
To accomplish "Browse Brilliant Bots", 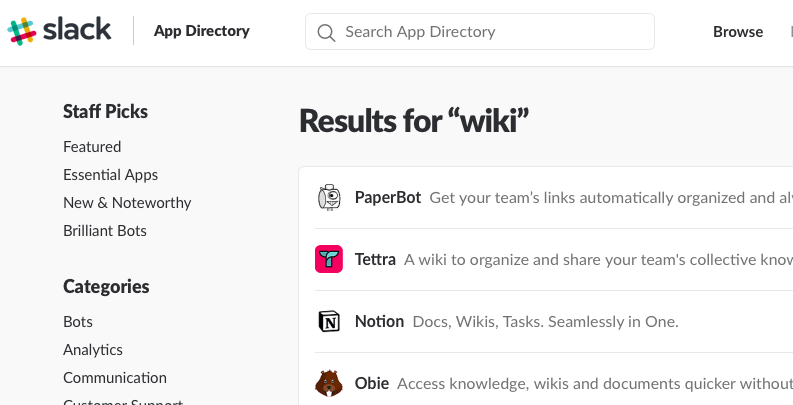I will click(x=105, y=231).
